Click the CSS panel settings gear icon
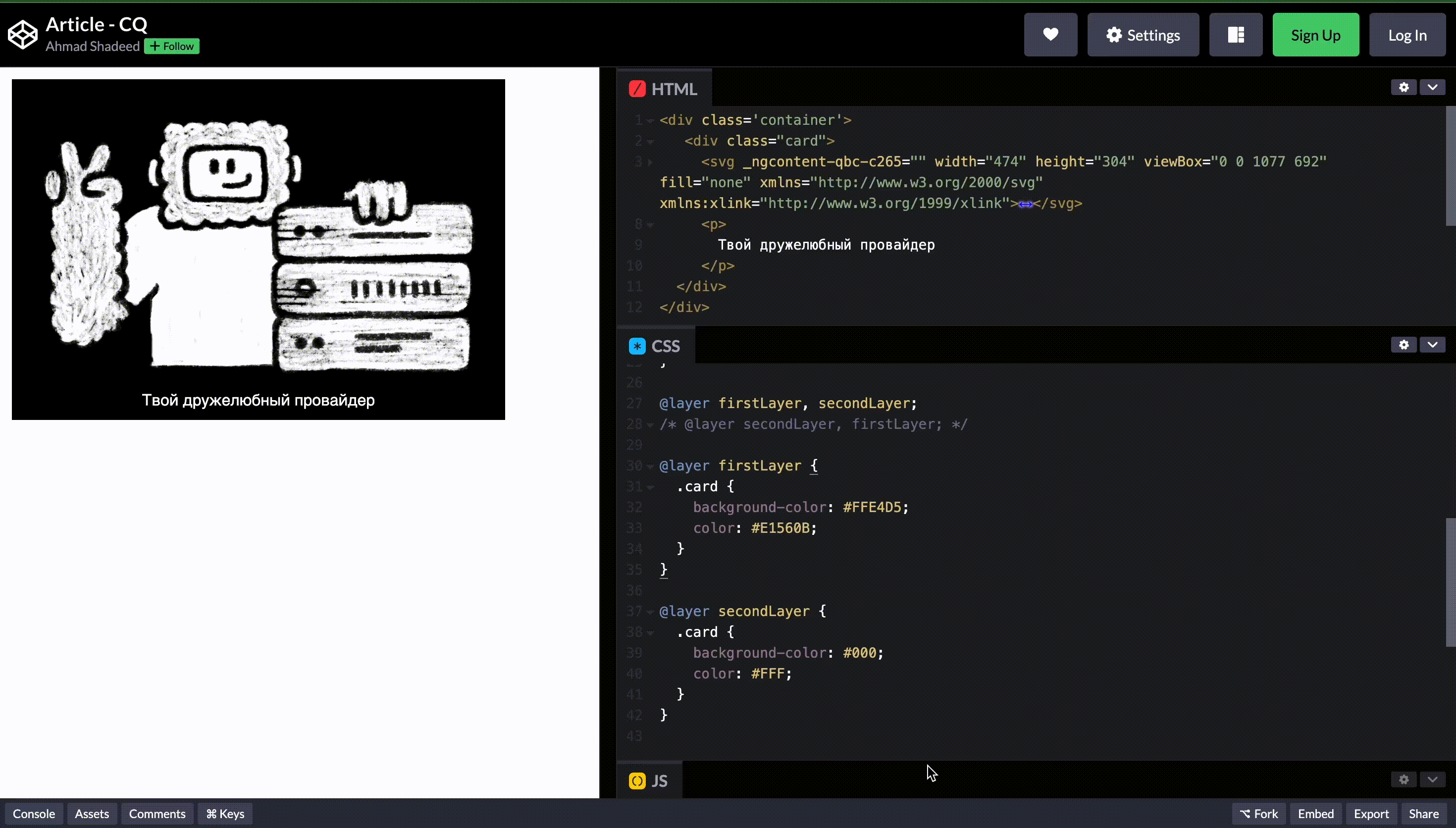This screenshot has width=1456, height=828. (1404, 345)
